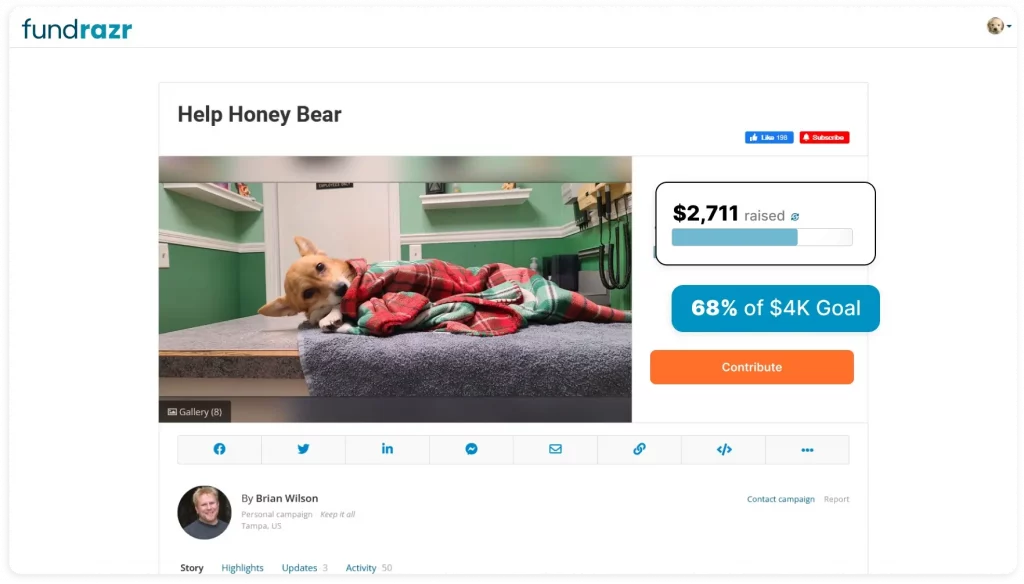Screen dimensions: 1024x584
Task: Open the Gallery with 8 photos
Action: tap(194, 411)
